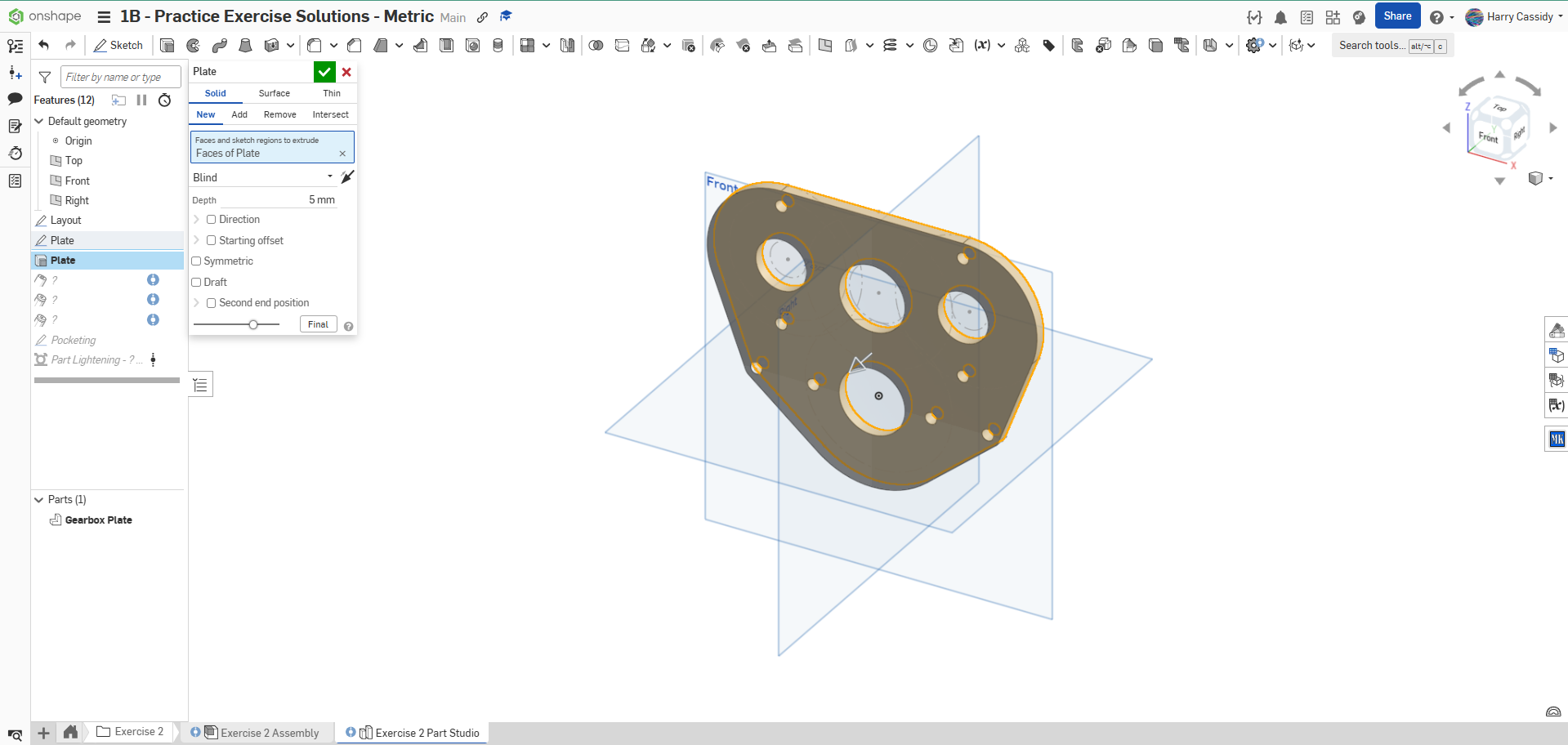Click the rollback preview slider handle
The width and height of the screenshot is (1568, 745).
(x=253, y=324)
